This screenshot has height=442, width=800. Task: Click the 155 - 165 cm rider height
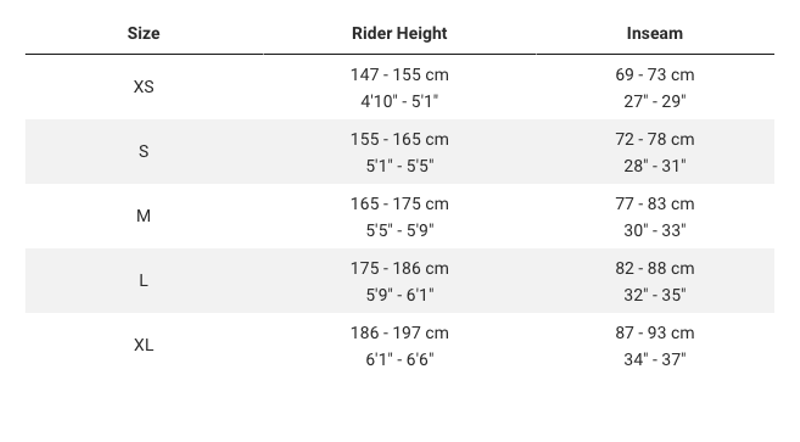[x=399, y=139]
